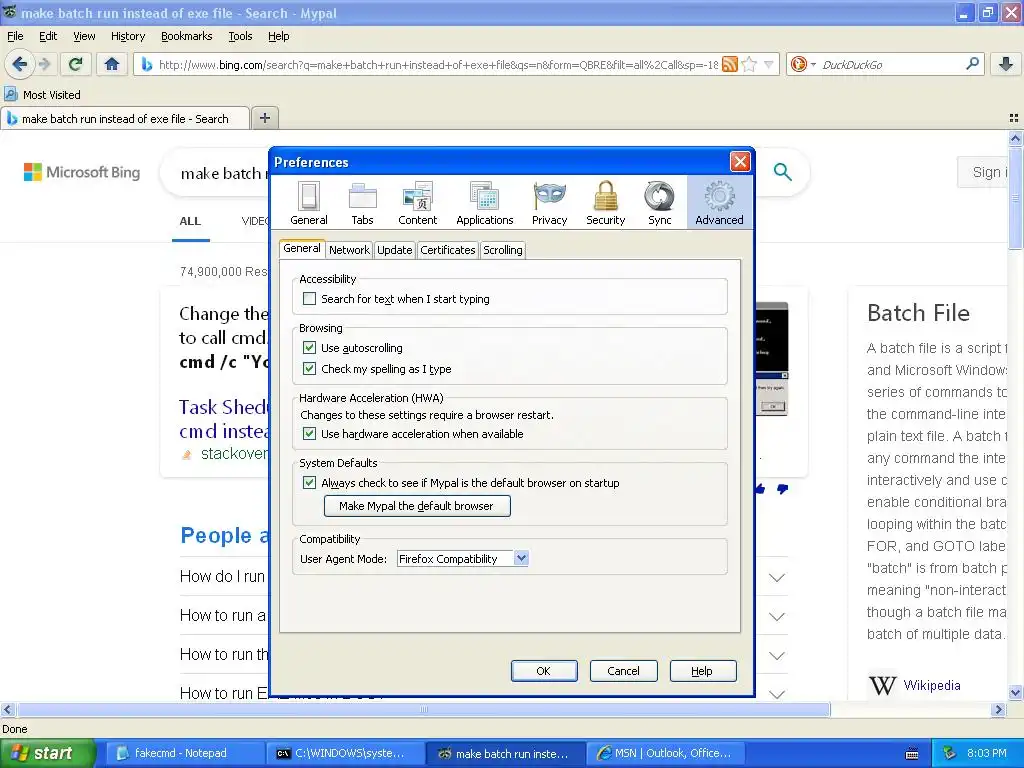Confirm preferences with OK button

(x=543, y=671)
